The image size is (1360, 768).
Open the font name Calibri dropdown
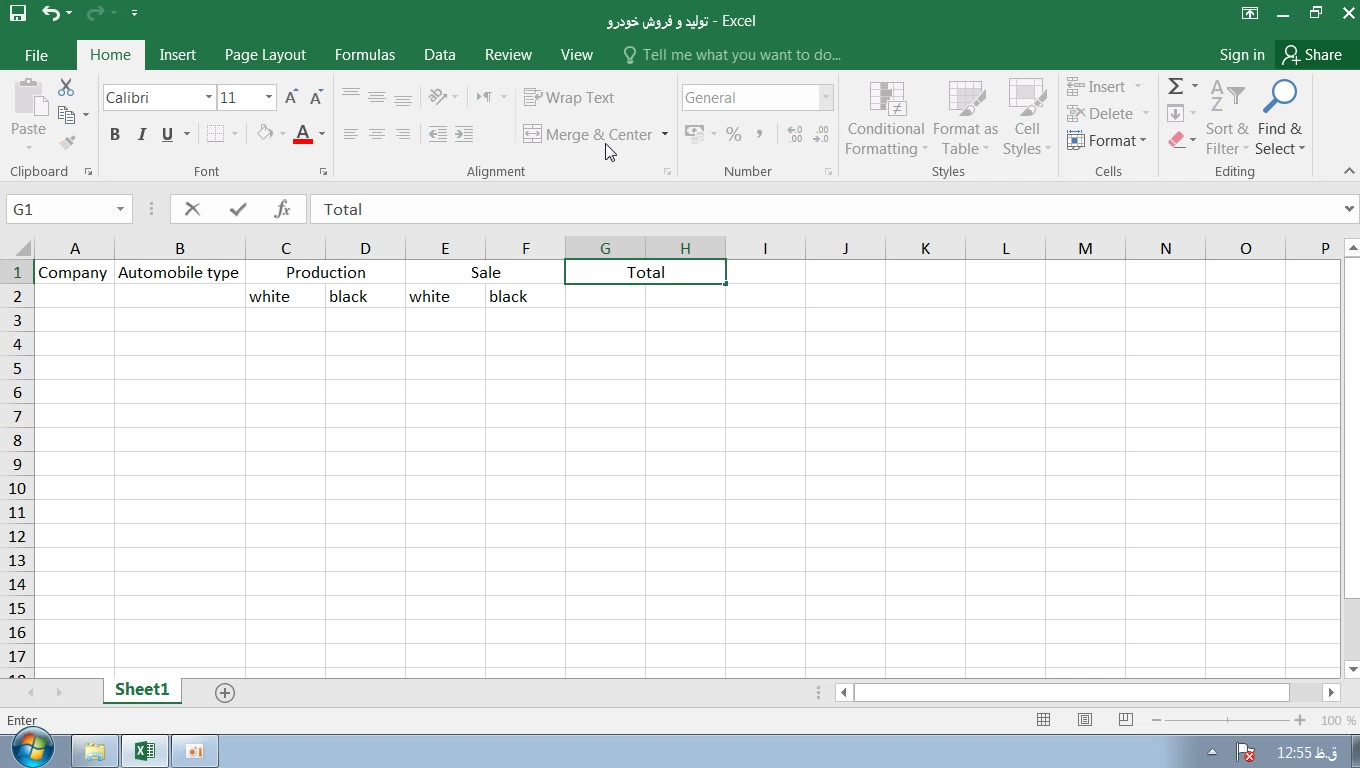point(209,97)
